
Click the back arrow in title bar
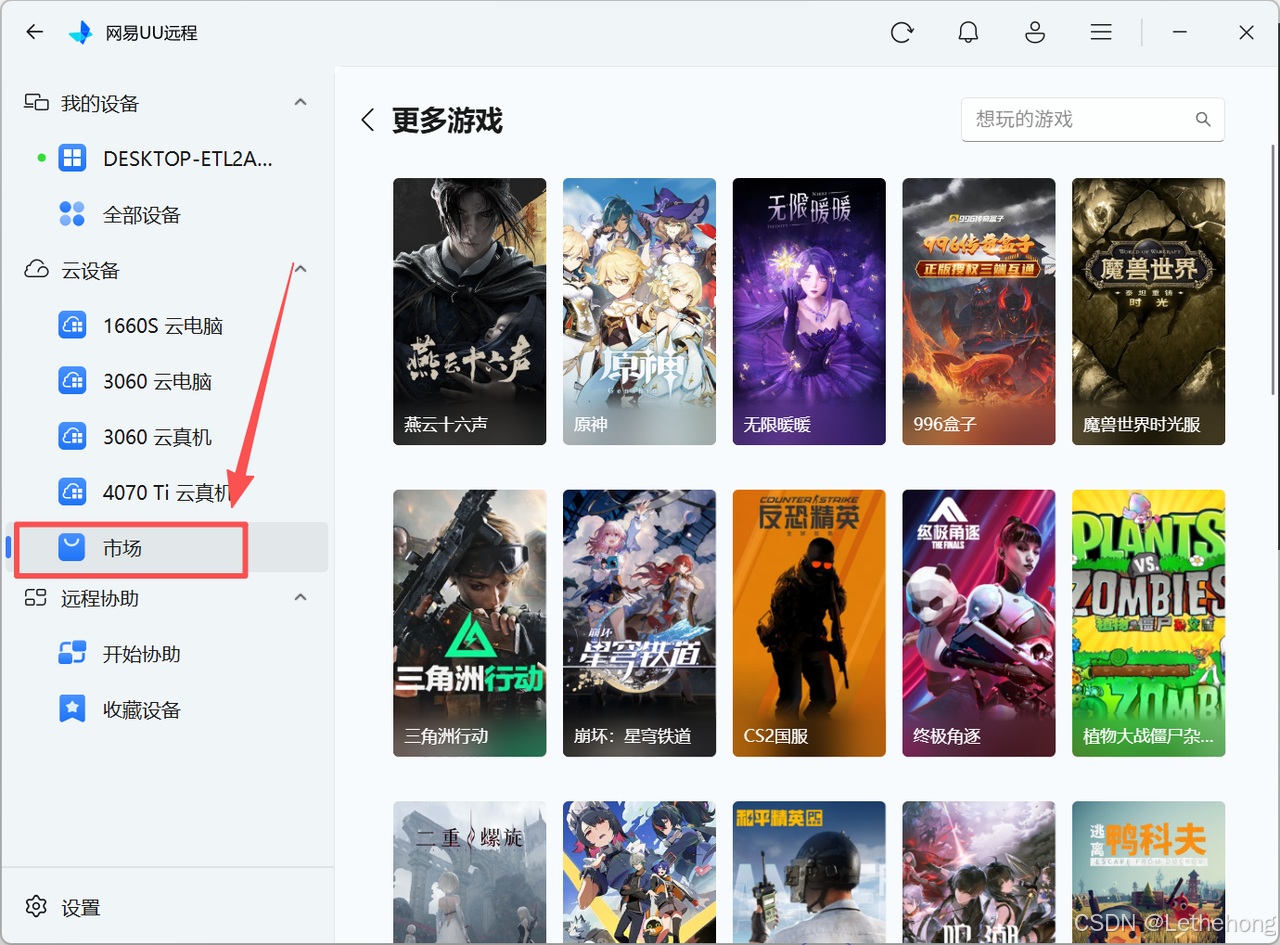point(35,32)
